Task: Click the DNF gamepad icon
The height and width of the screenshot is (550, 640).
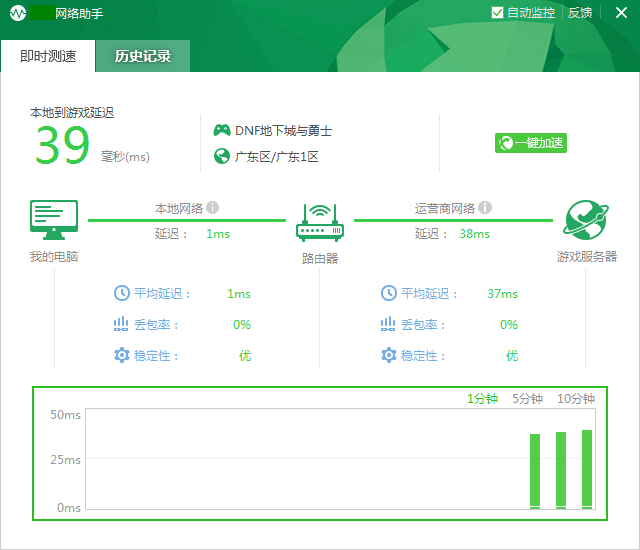Action: point(222,131)
